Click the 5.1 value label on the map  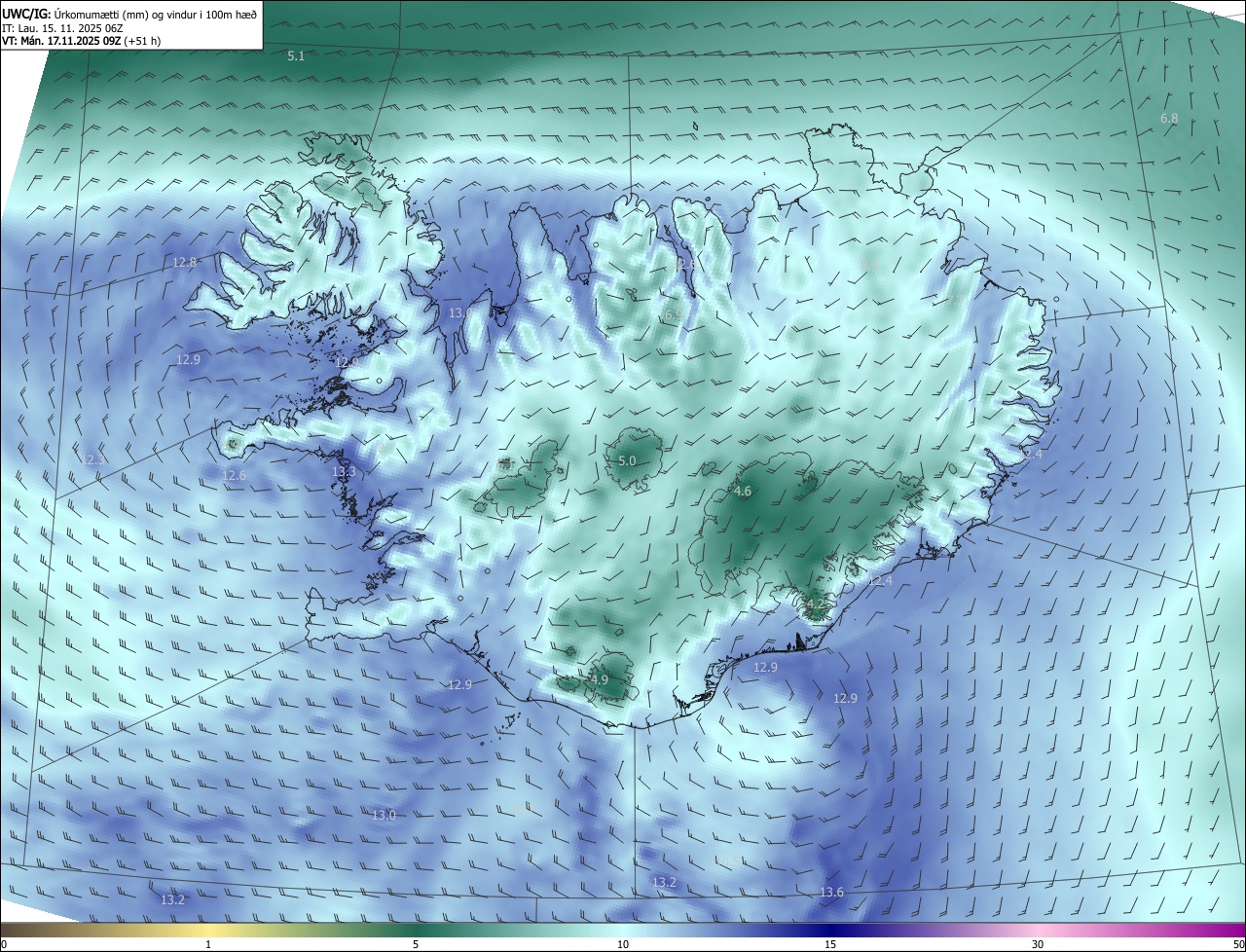[297, 56]
